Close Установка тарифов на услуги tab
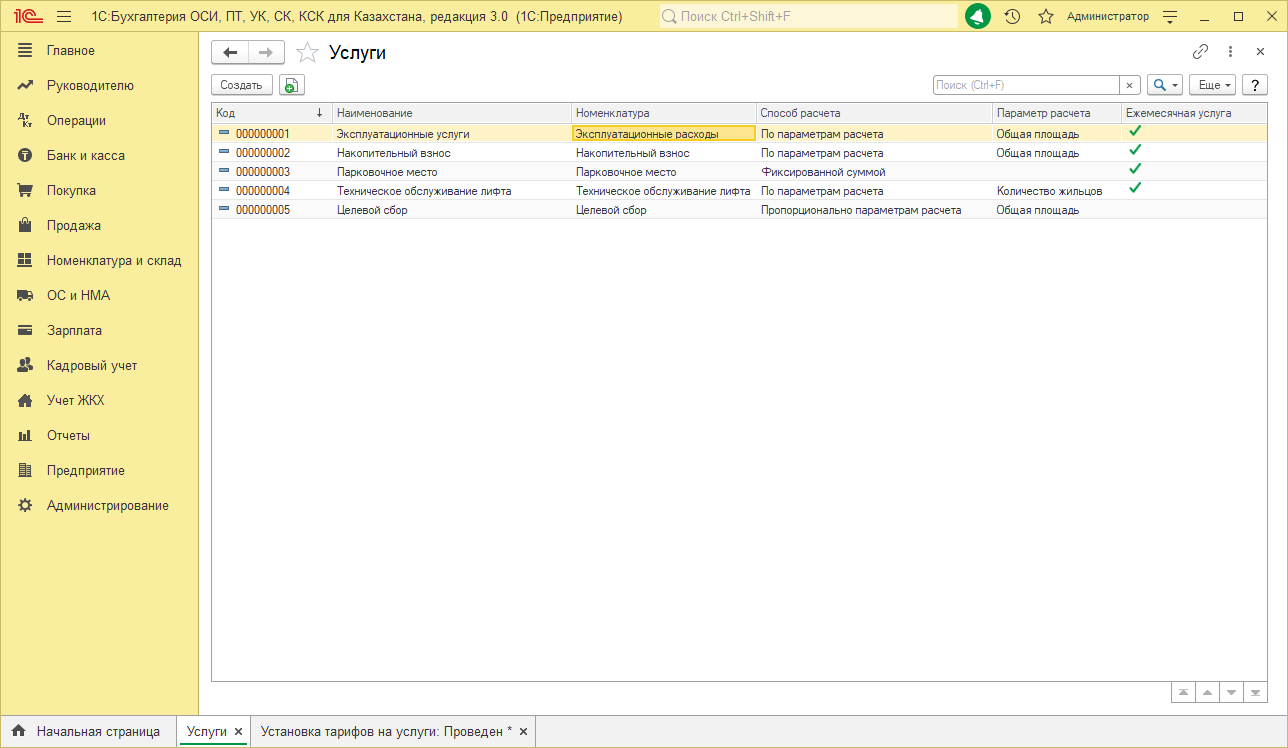 click(x=523, y=731)
